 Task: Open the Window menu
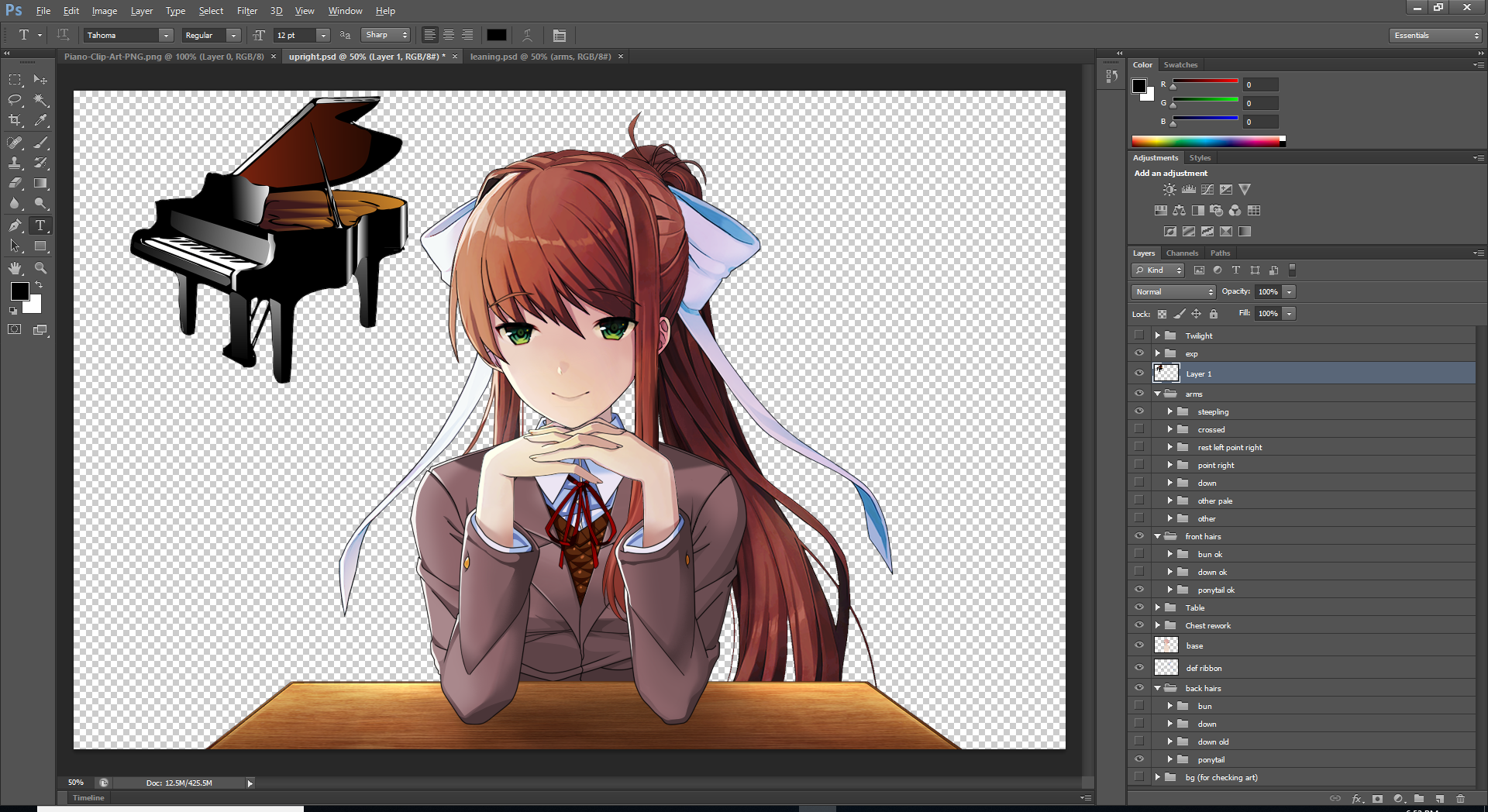tap(345, 11)
